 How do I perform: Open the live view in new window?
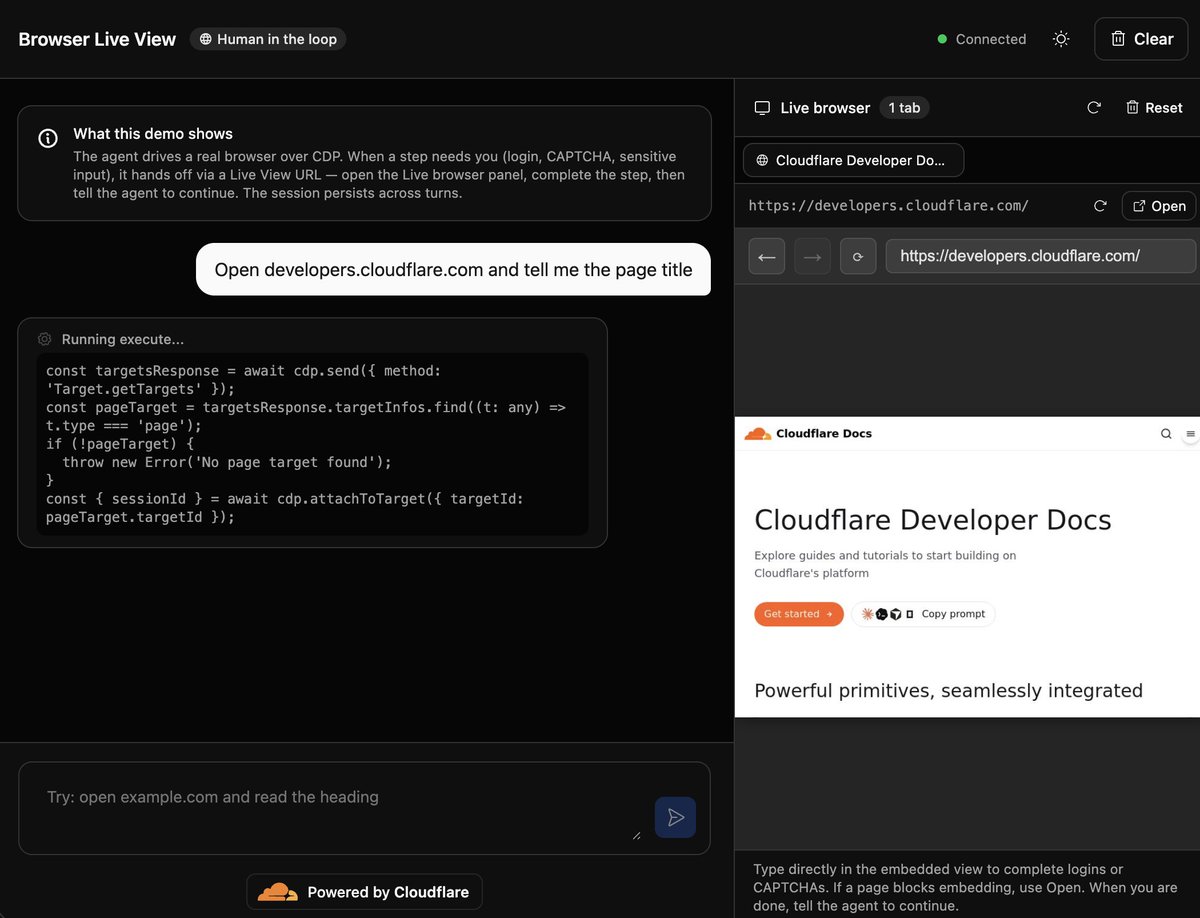point(1158,205)
